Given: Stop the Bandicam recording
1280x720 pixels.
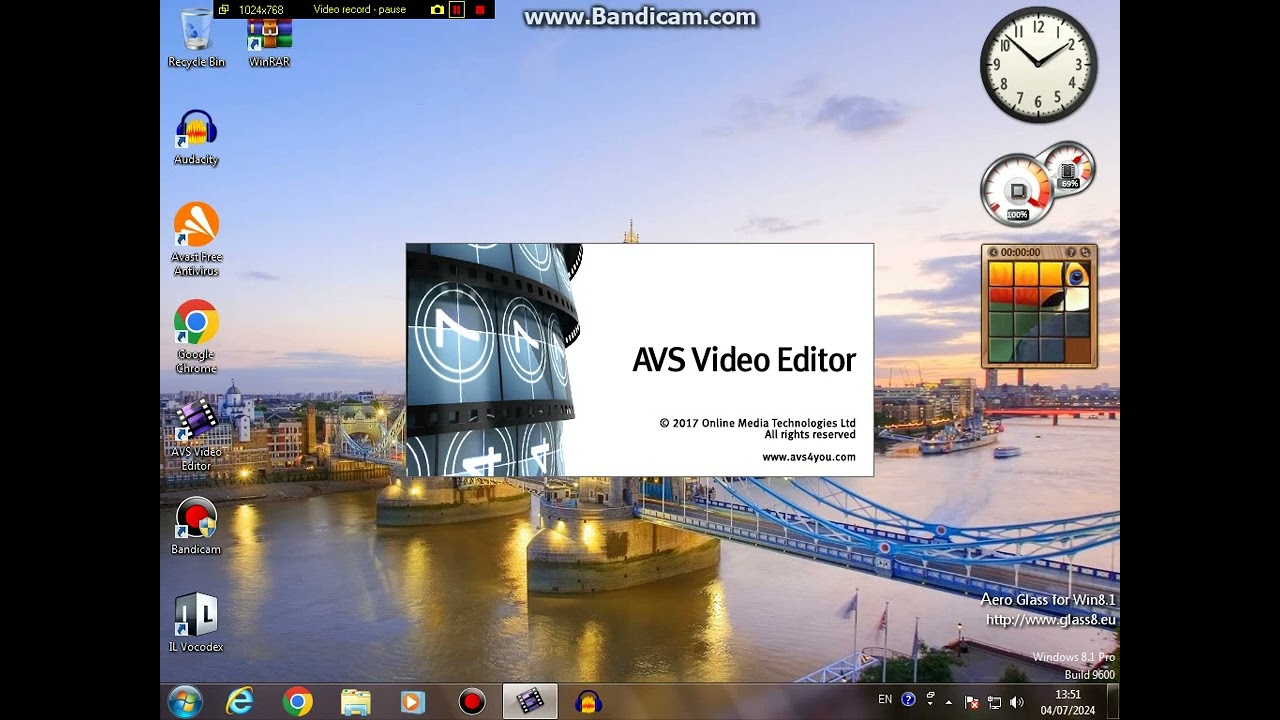Looking at the screenshot, I should coord(480,10).
